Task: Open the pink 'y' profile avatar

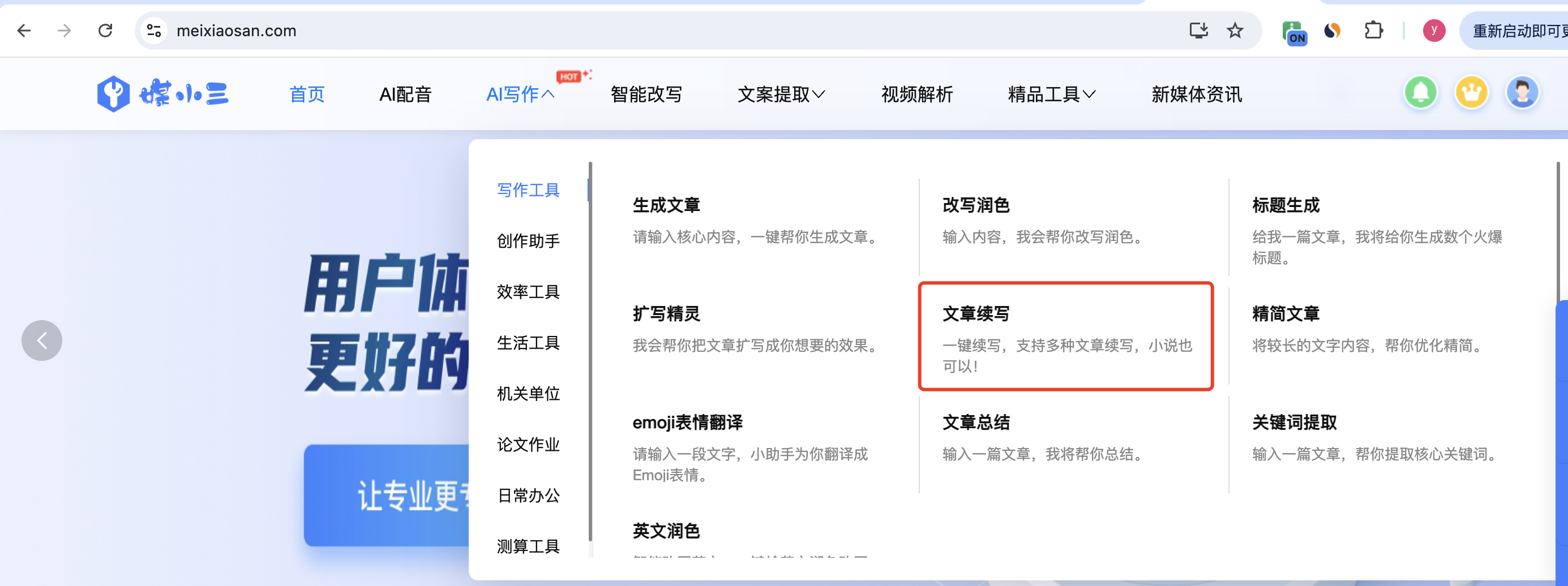Action: [1433, 31]
